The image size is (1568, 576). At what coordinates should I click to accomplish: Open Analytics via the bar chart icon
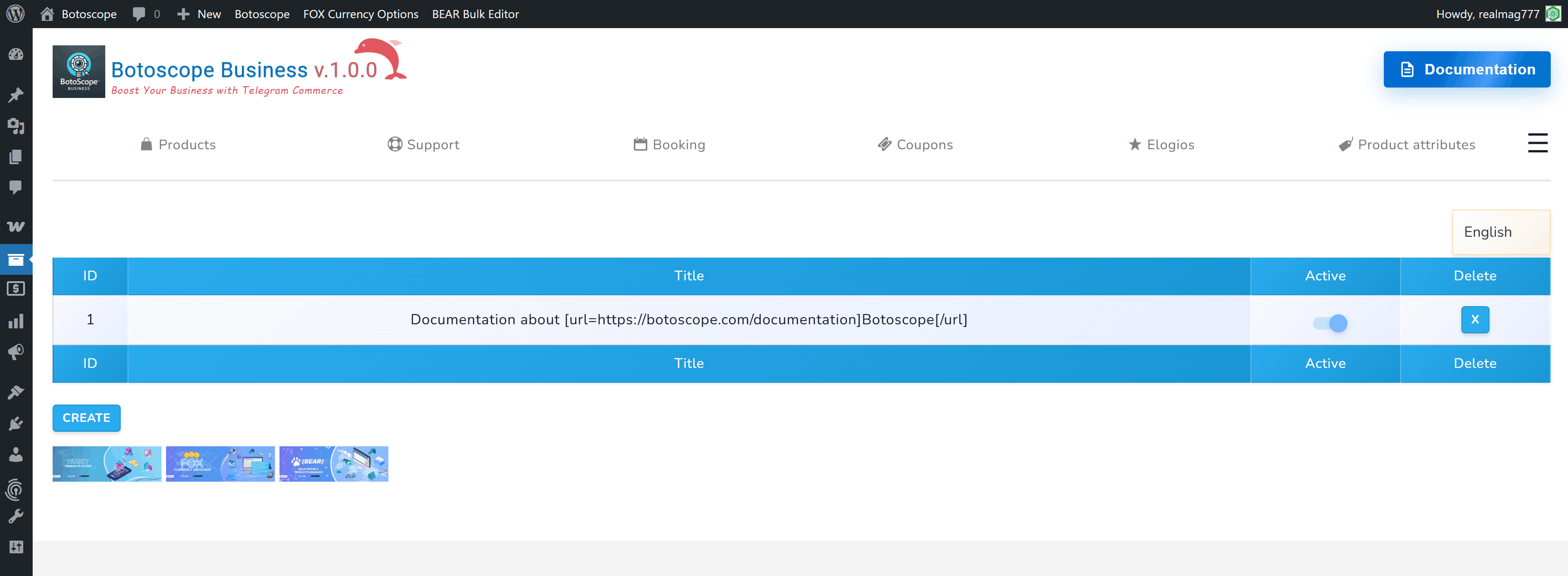coord(16,321)
